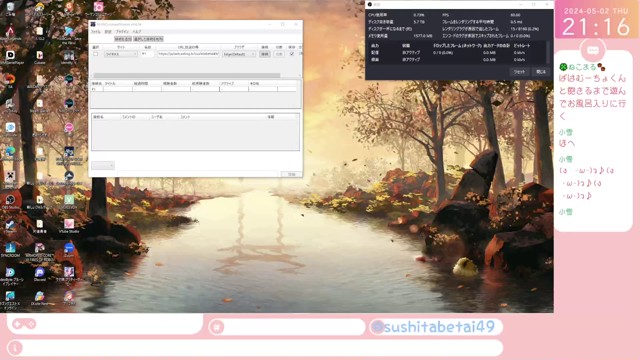The height and width of the screenshot is (360, 640).
Task: Open the Edge(Default) browser dropdown
Action: pos(239,54)
